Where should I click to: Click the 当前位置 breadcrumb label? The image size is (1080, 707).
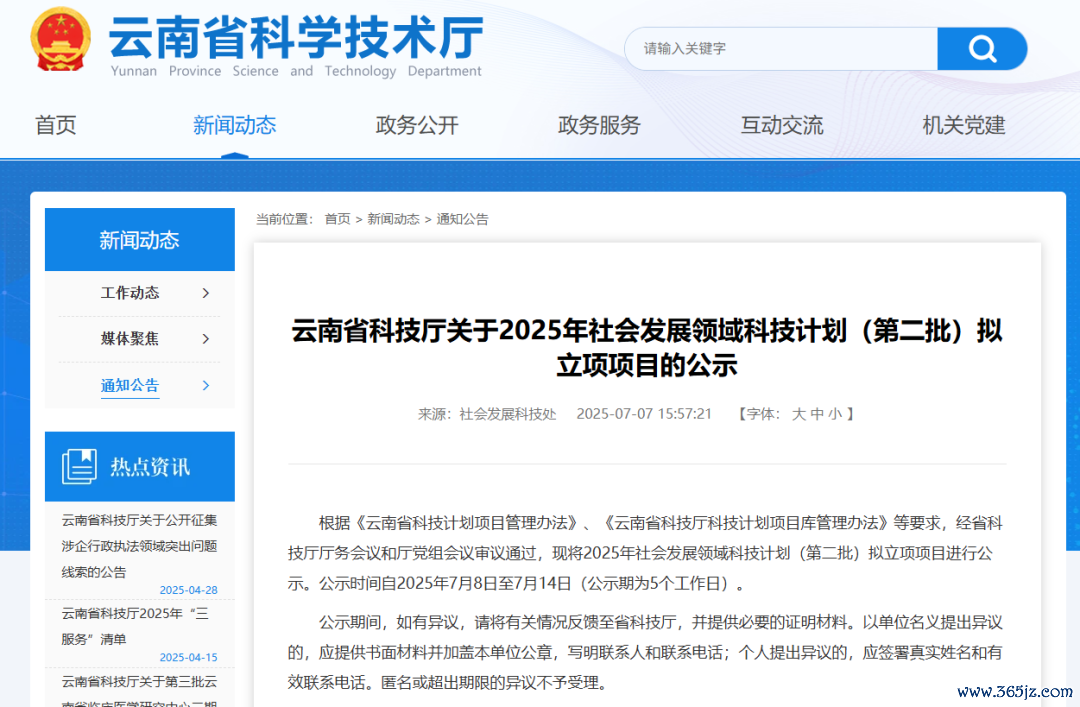coord(284,219)
